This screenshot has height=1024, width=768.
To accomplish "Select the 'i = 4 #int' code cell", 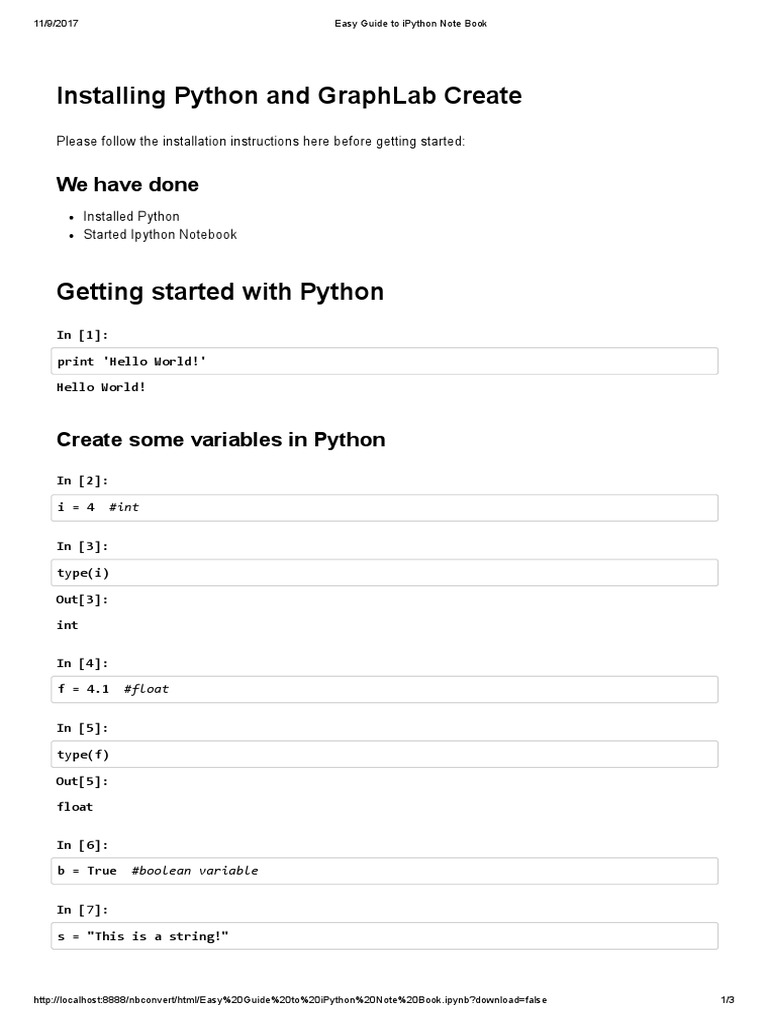I will [384, 507].
